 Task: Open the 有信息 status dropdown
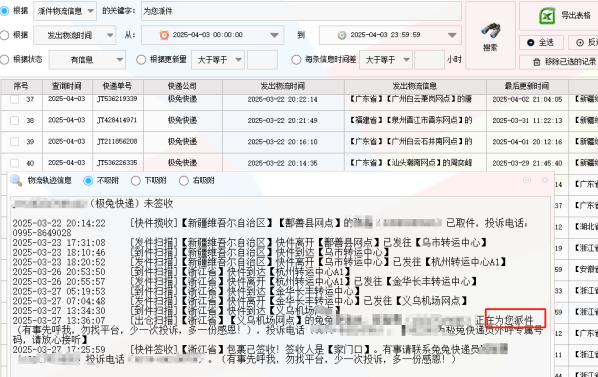[x=87, y=60]
